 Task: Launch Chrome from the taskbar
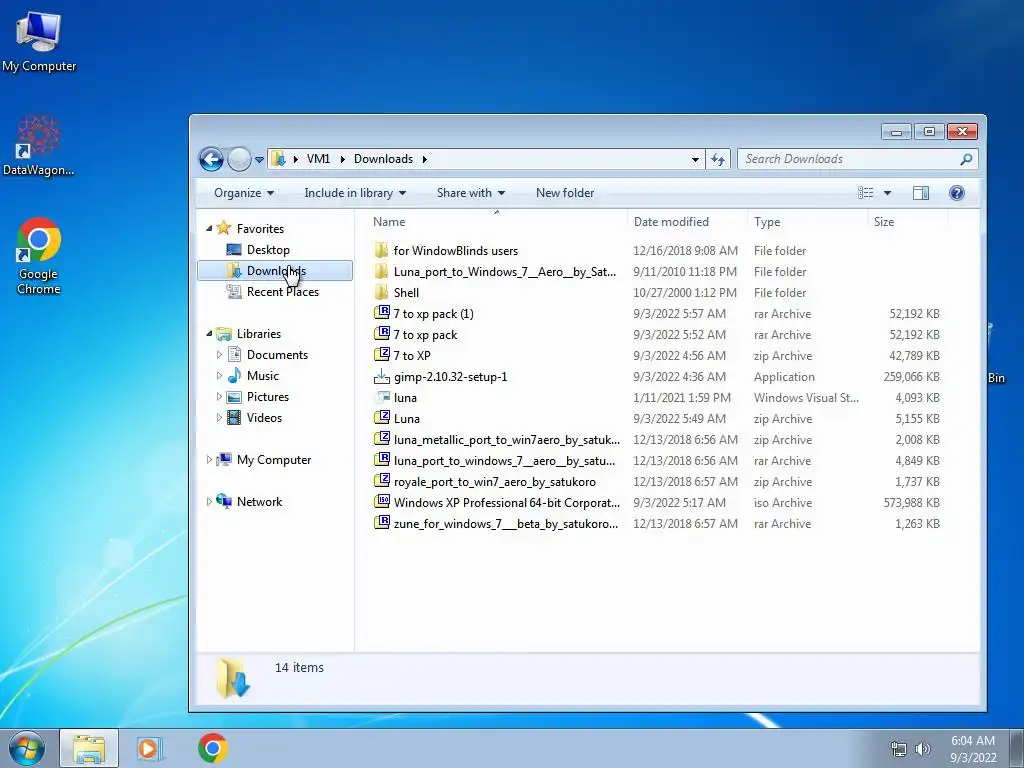pyautogui.click(x=213, y=748)
